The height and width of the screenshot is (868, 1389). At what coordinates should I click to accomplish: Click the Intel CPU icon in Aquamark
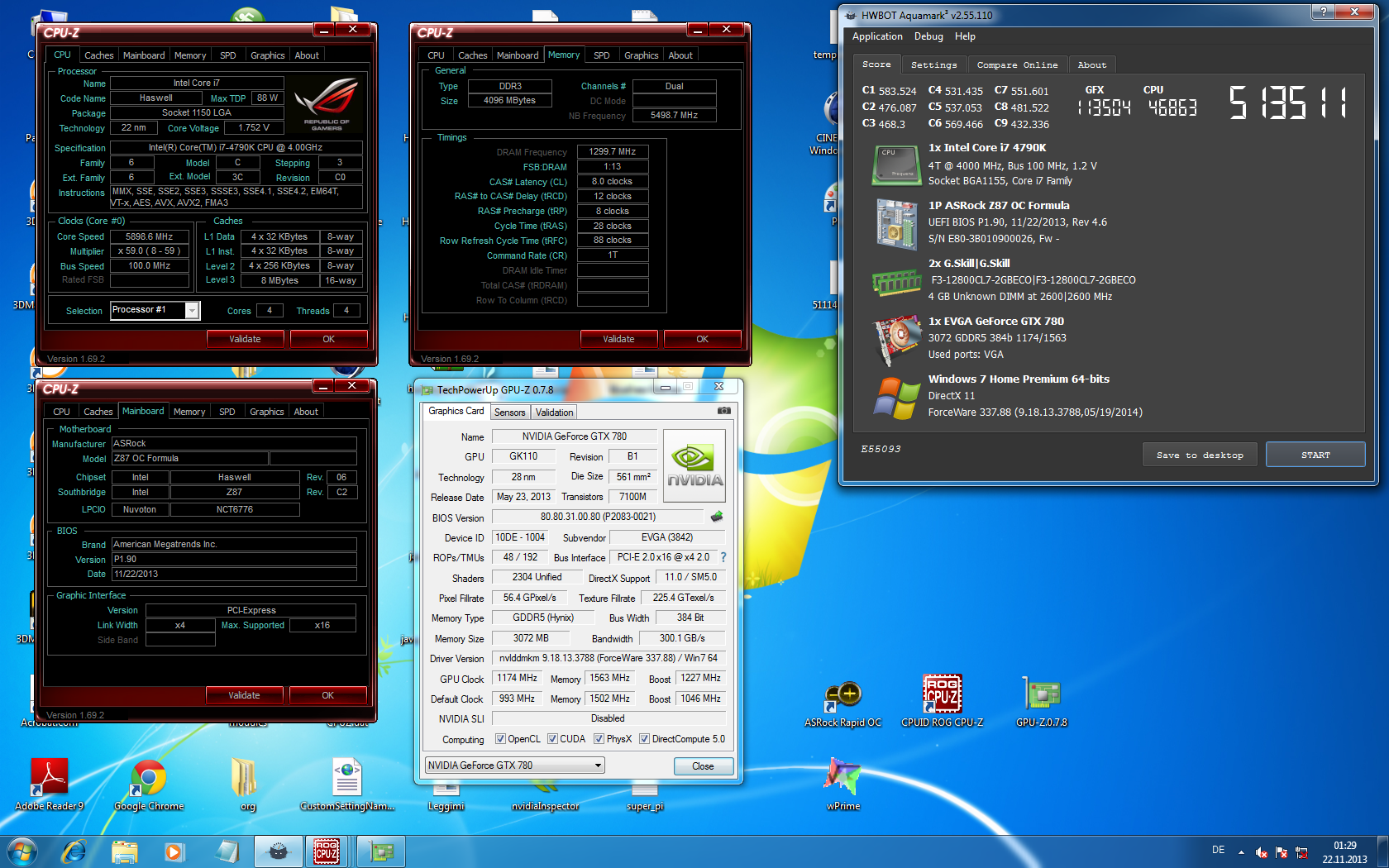[896, 164]
